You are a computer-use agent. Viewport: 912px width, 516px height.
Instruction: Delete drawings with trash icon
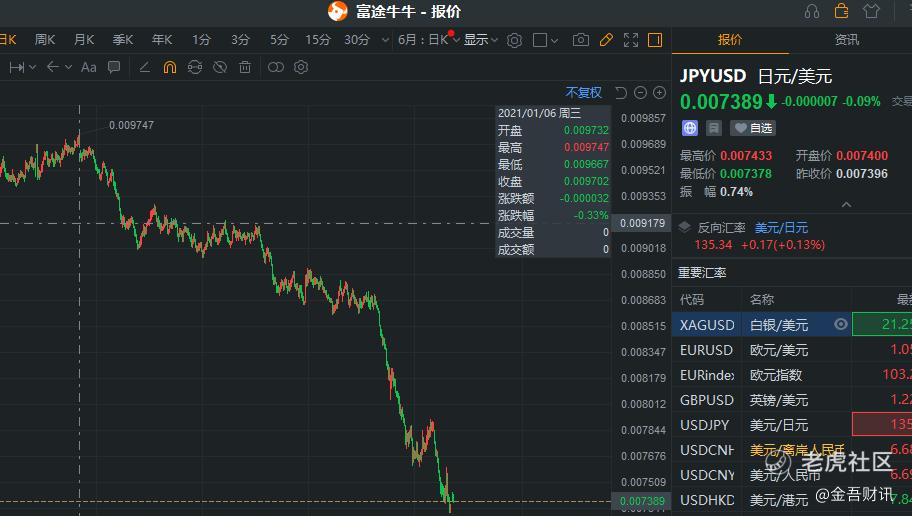point(245,67)
